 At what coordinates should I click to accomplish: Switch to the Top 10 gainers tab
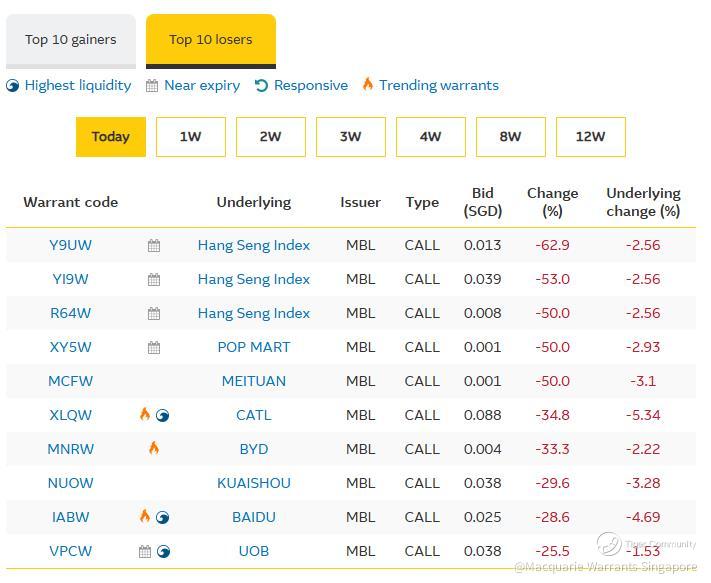[x=71, y=40]
